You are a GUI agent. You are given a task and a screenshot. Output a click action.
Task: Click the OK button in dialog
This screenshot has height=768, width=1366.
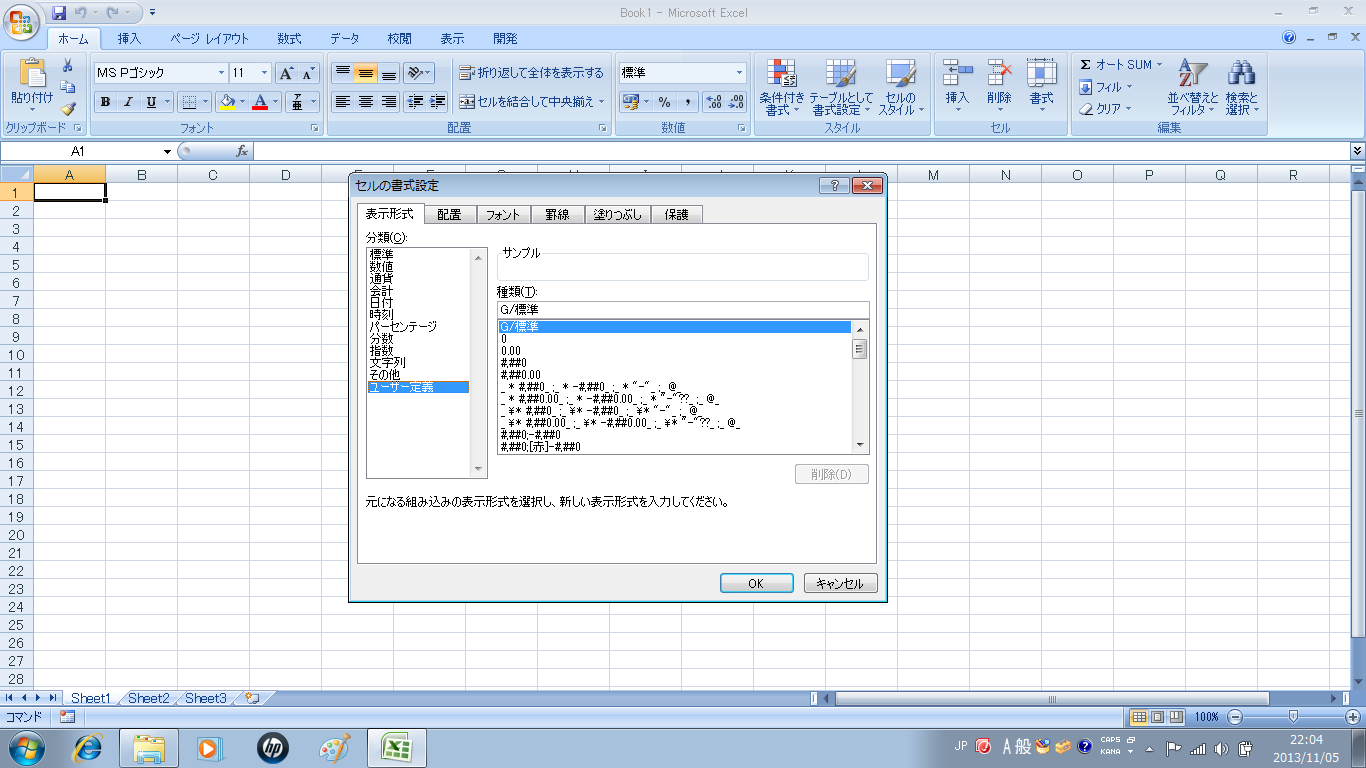coord(756,584)
